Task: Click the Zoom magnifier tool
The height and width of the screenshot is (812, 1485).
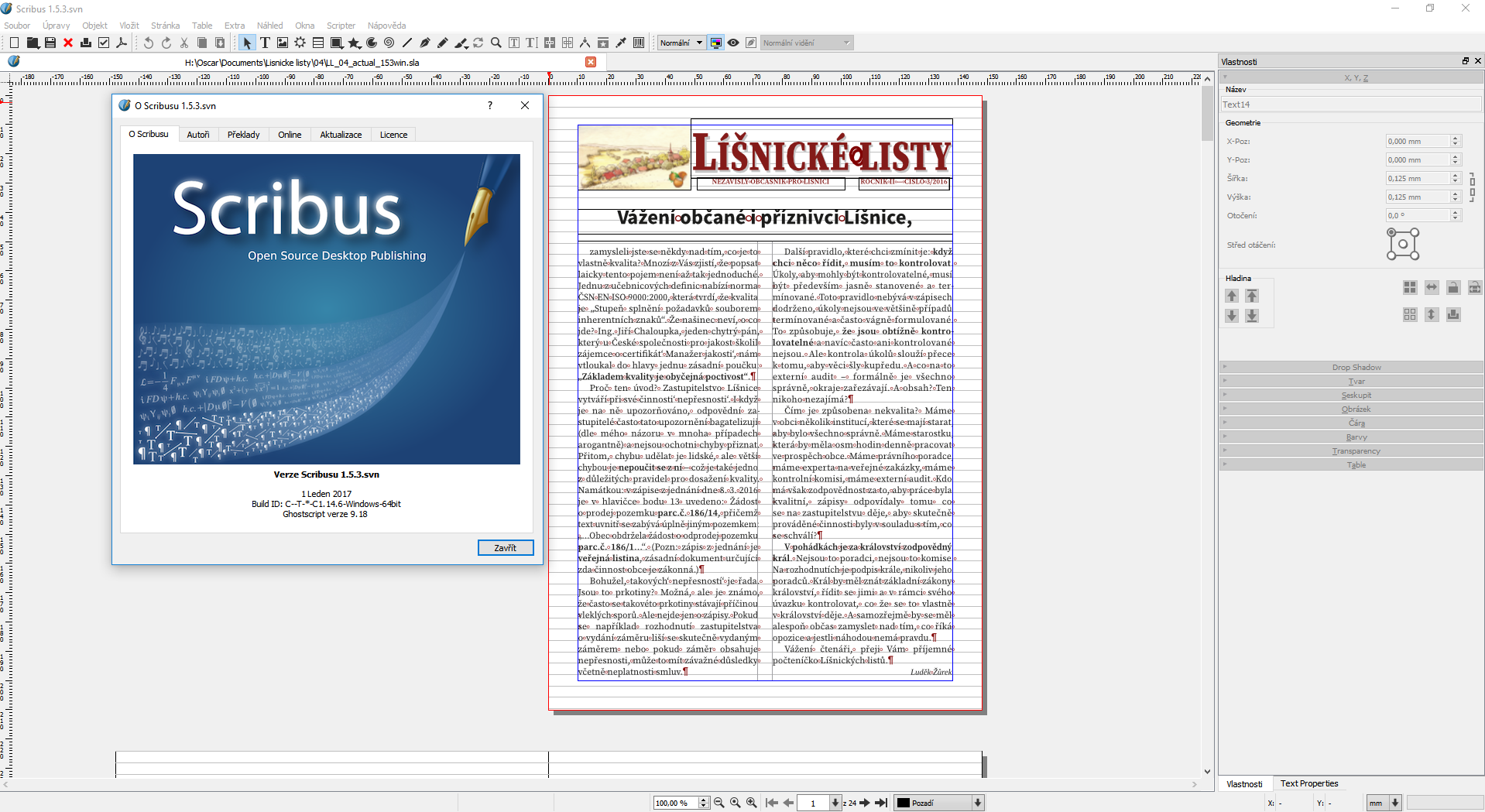Action: pos(496,43)
